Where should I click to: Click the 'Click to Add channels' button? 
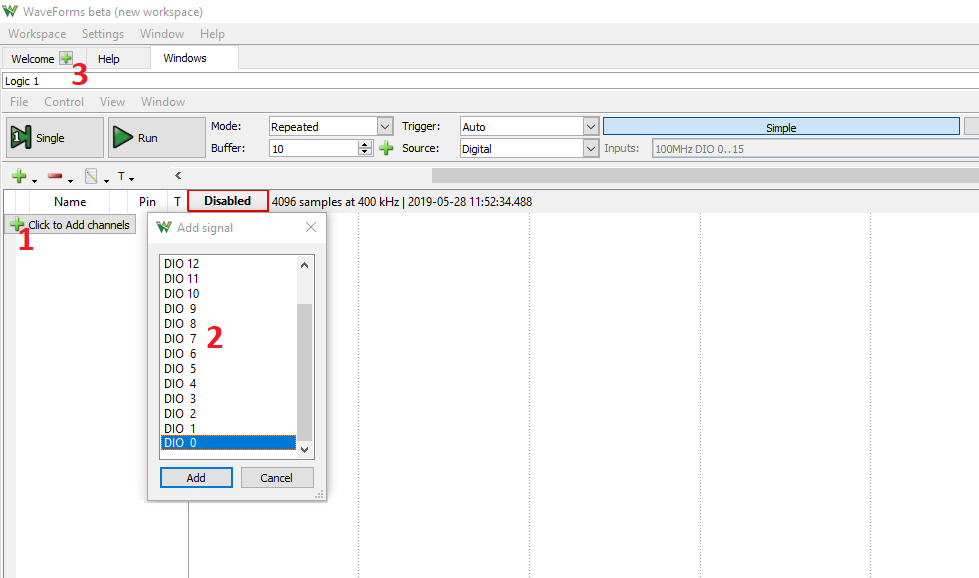click(71, 225)
